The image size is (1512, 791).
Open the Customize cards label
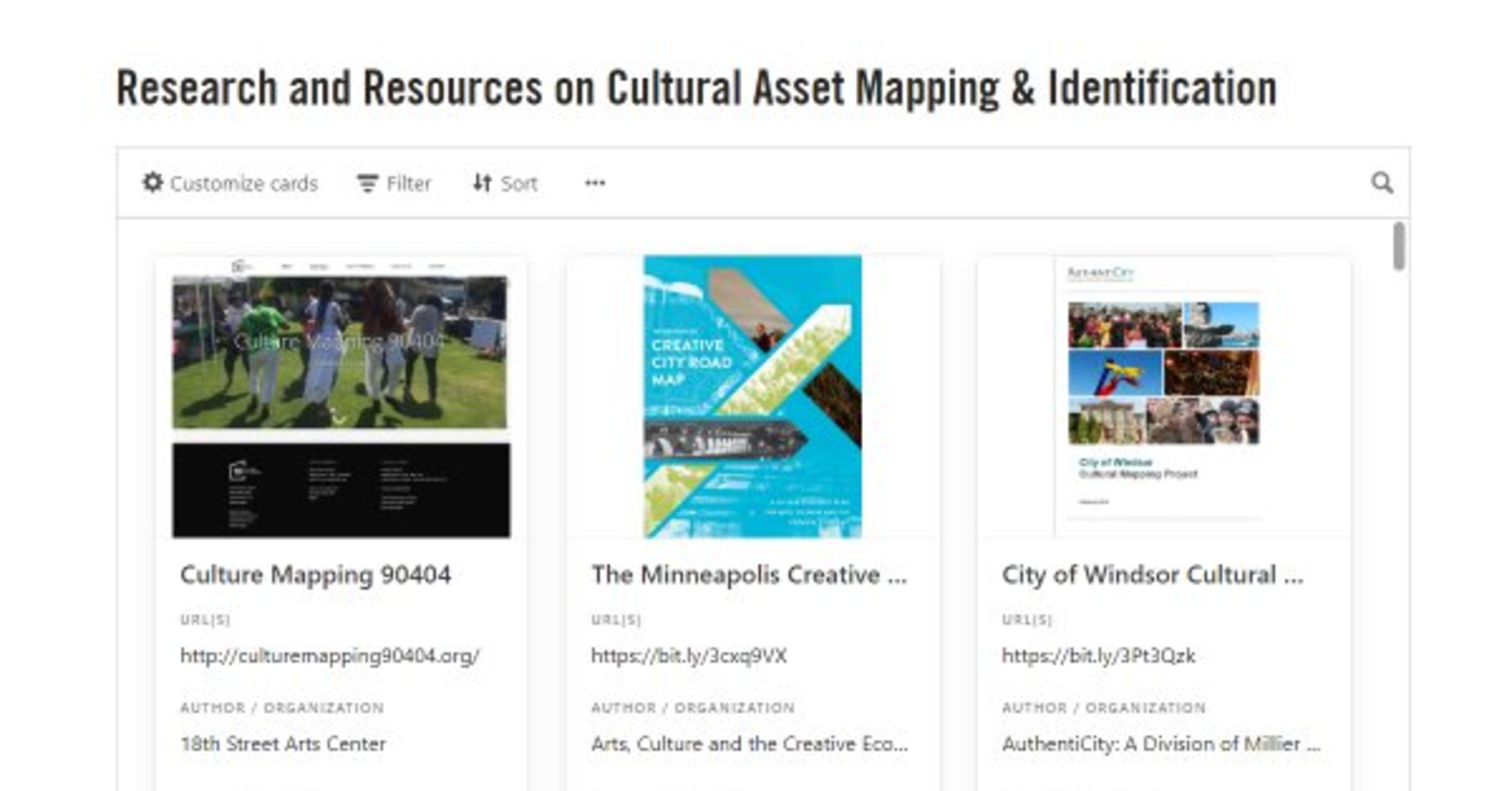(243, 183)
